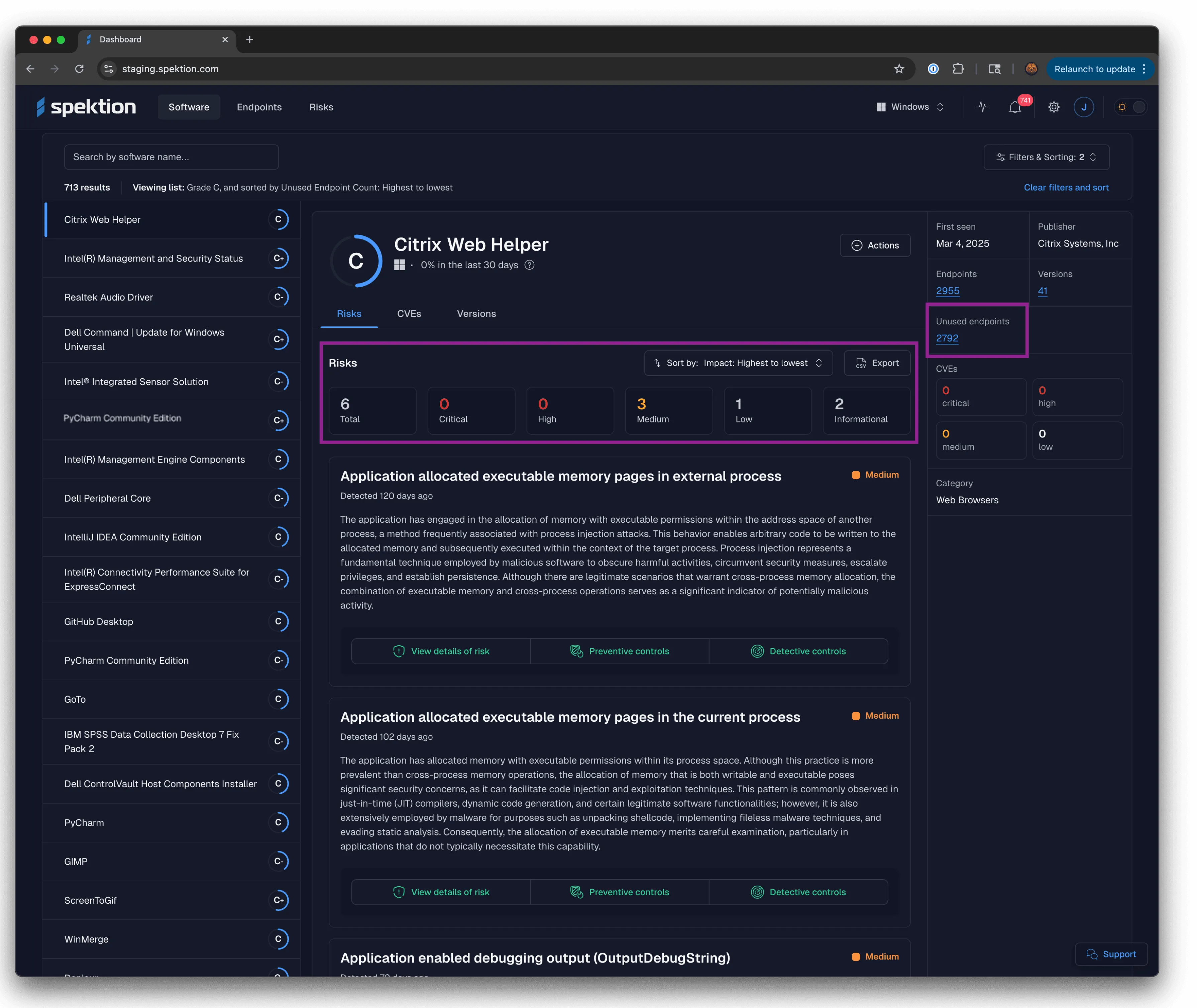Click grade C badge next to PyCharm
1197x1008 pixels.
278,823
